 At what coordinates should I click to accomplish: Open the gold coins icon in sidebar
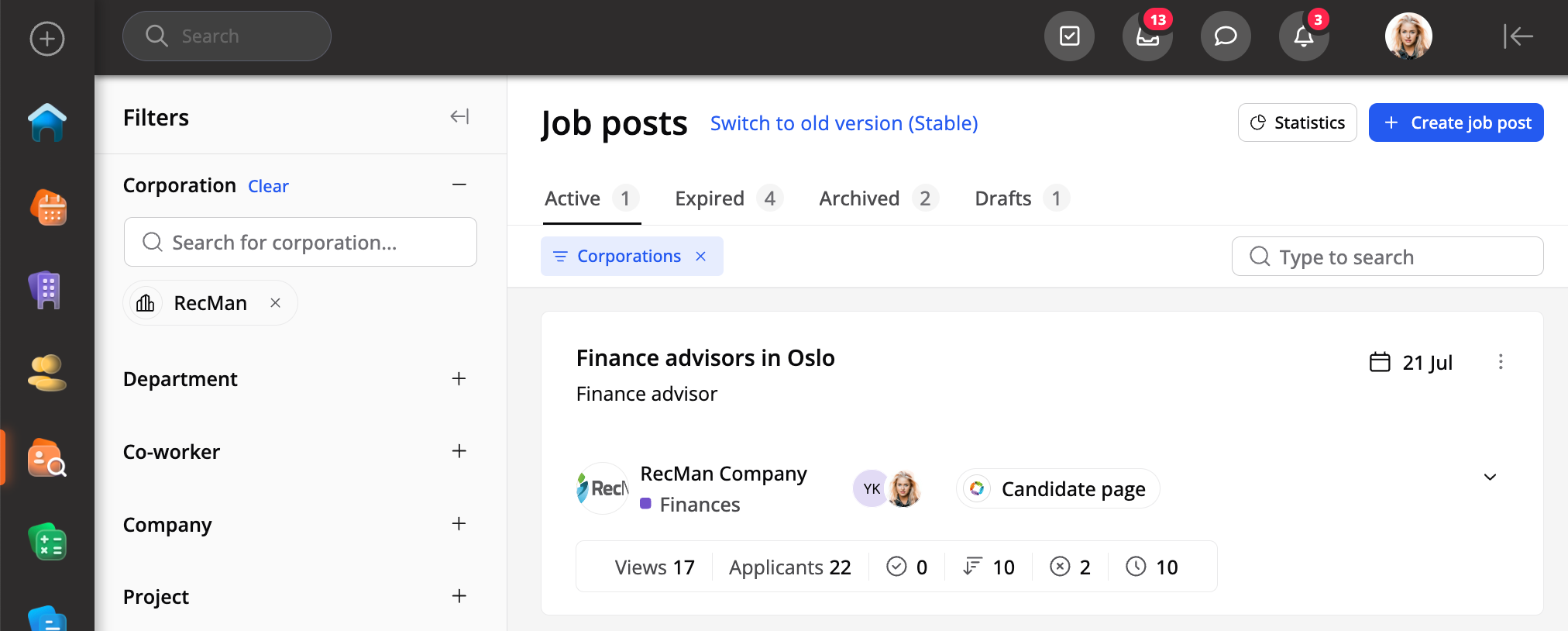[x=46, y=373]
